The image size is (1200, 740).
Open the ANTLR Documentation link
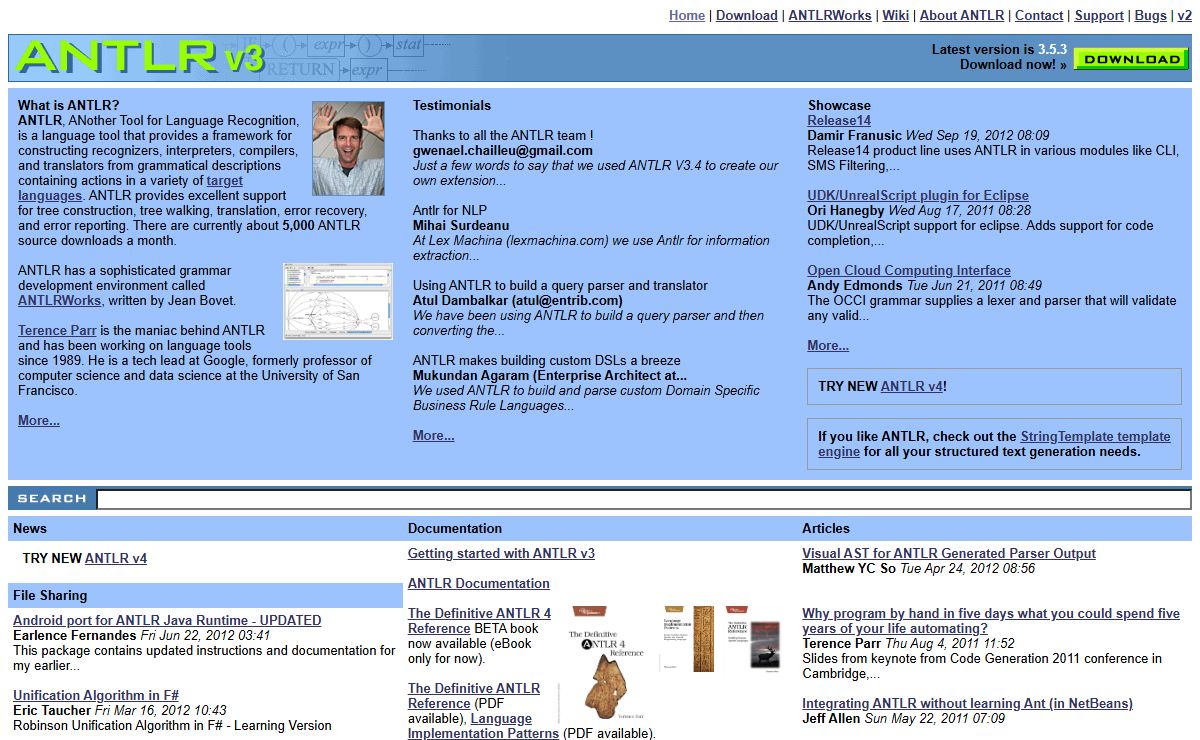click(479, 583)
